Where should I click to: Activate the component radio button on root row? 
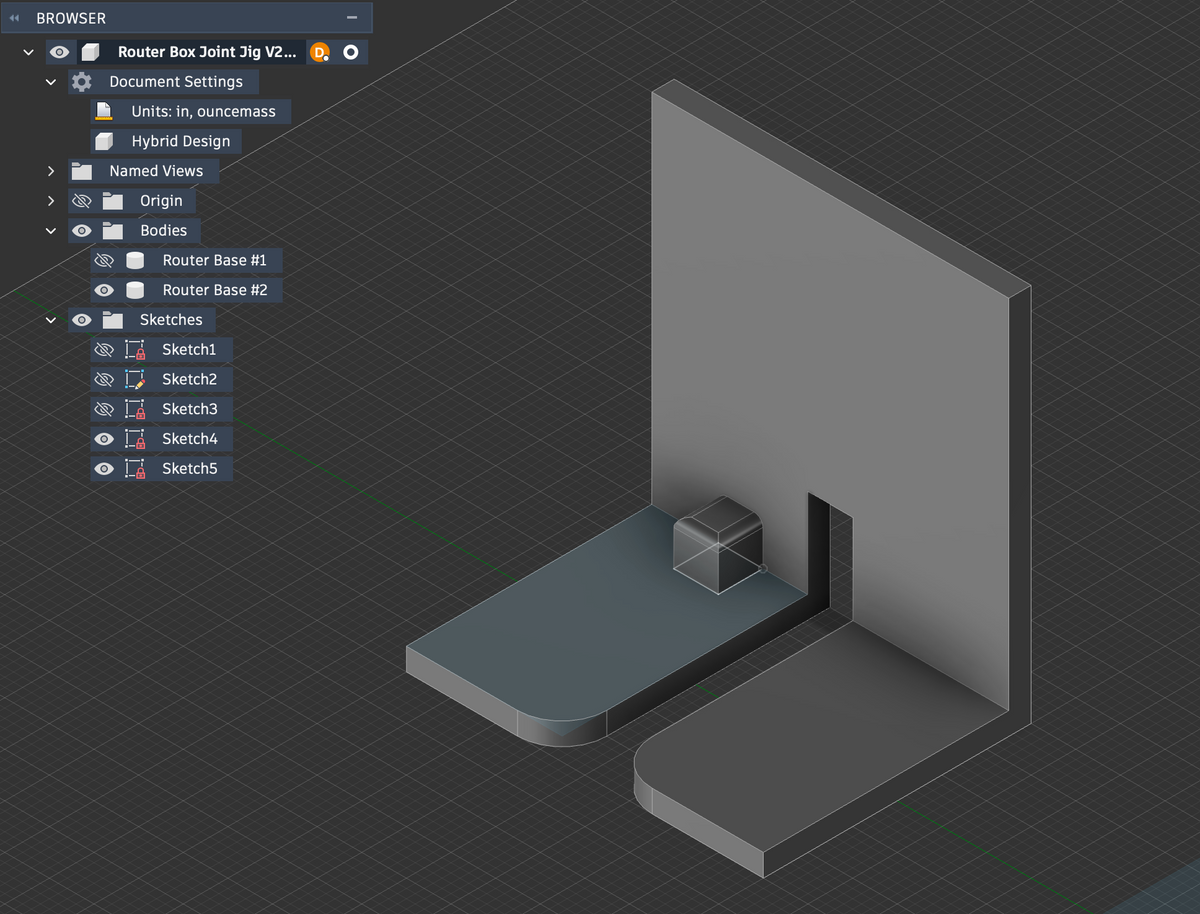click(350, 52)
